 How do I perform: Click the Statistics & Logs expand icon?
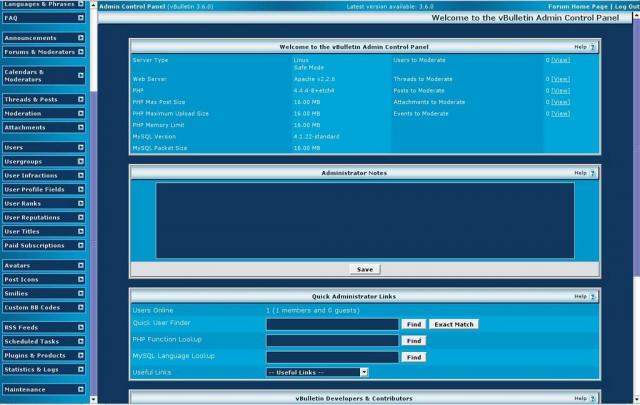click(80, 369)
